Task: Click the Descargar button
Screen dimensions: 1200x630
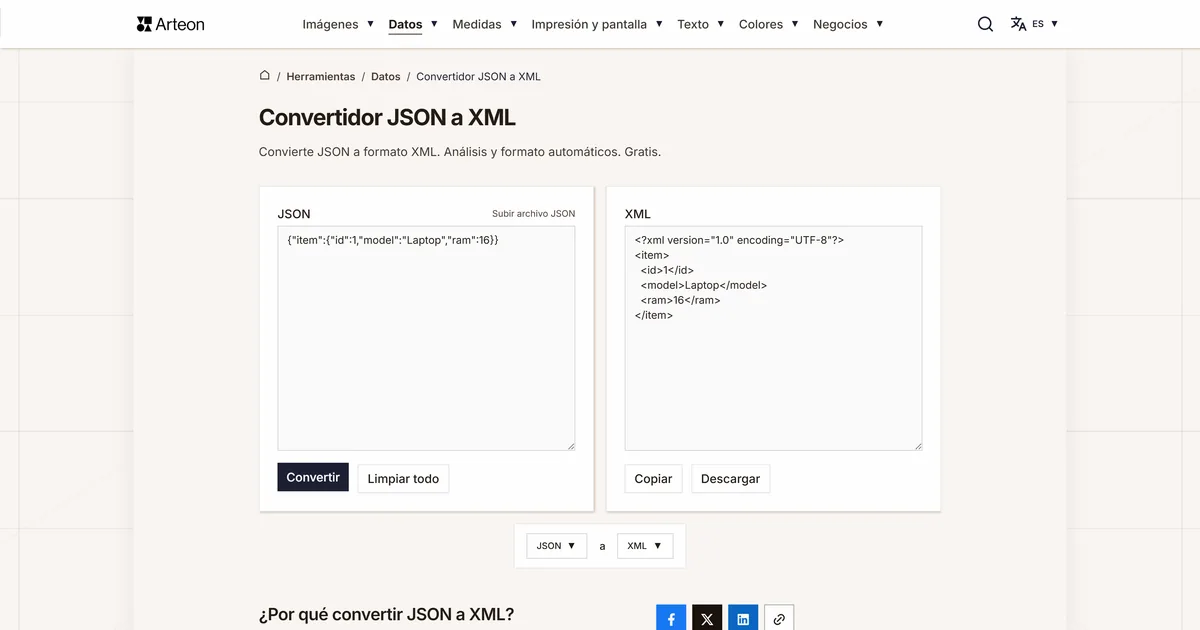Action: [x=730, y=479]
